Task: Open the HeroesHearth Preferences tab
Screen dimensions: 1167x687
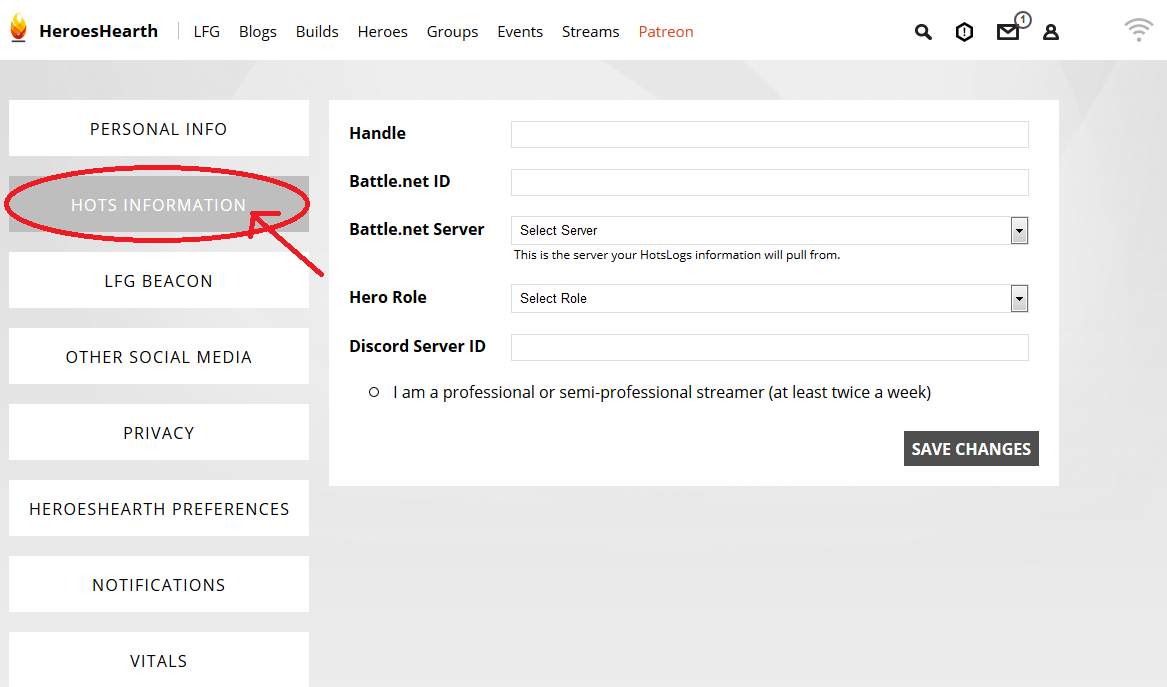Action: pyautogui.click(x=159, y=508)
